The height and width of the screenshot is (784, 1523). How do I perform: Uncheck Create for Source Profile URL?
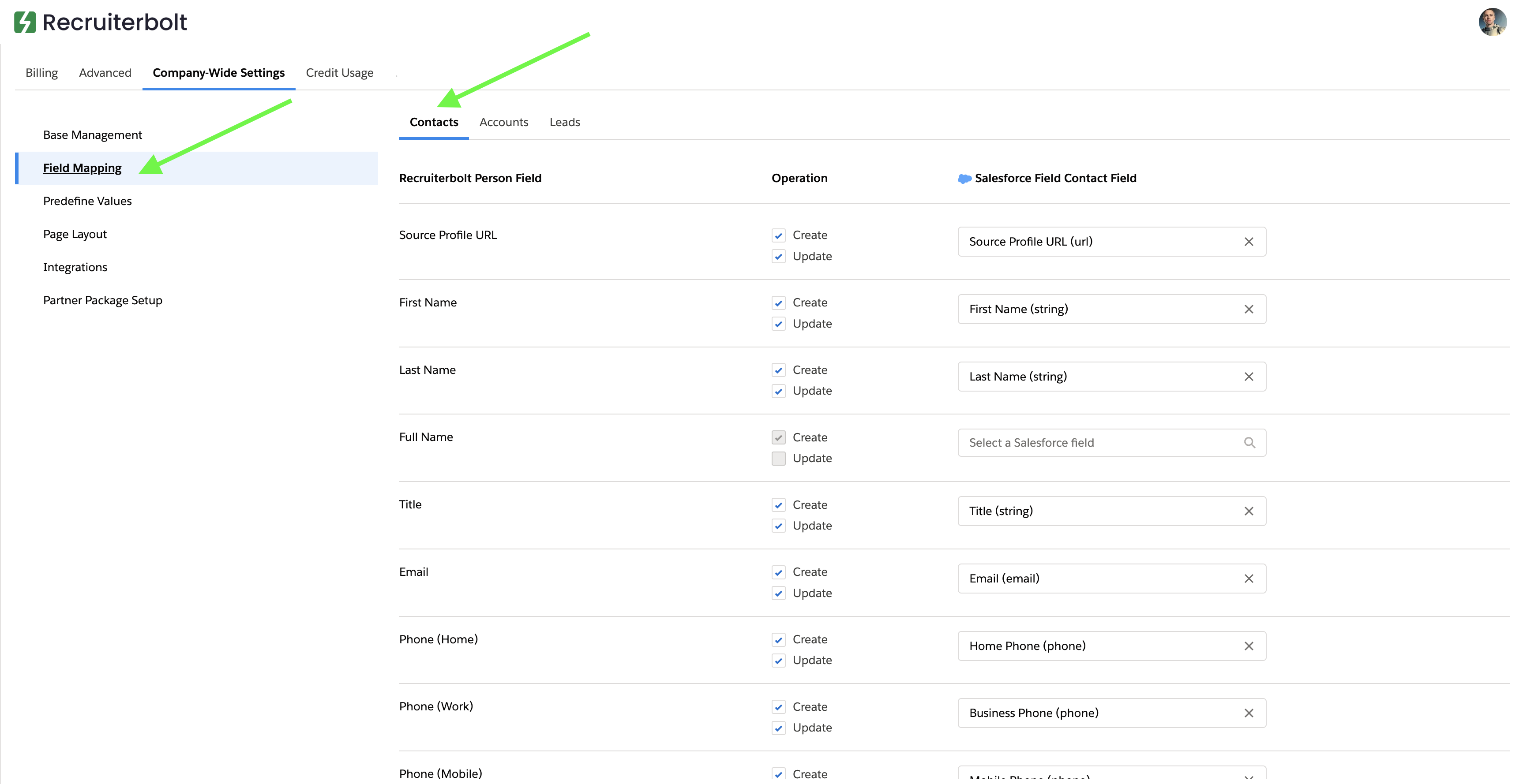(778, 235)
